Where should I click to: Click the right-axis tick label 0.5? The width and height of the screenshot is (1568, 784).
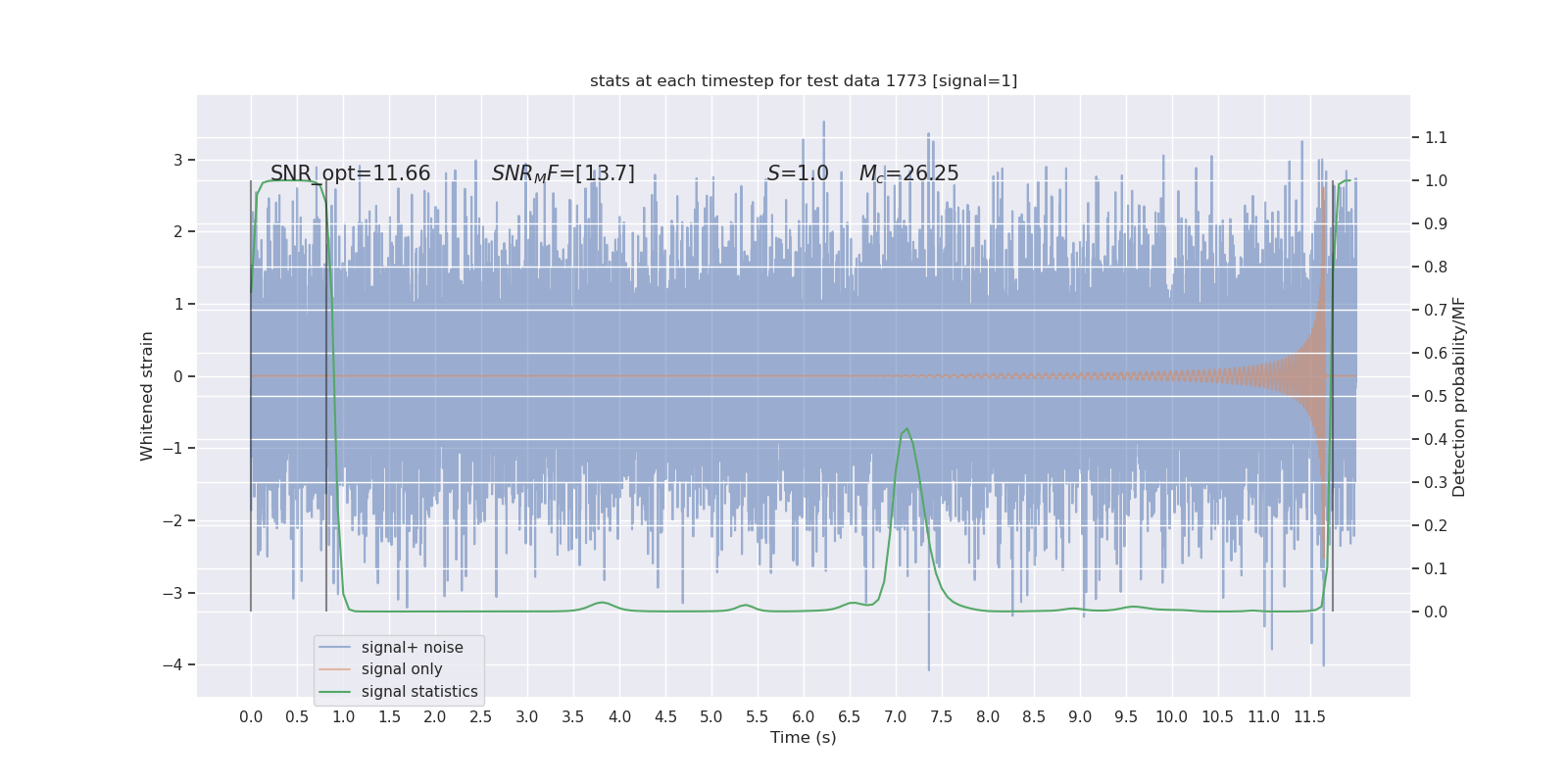[x=1436, y=397]
